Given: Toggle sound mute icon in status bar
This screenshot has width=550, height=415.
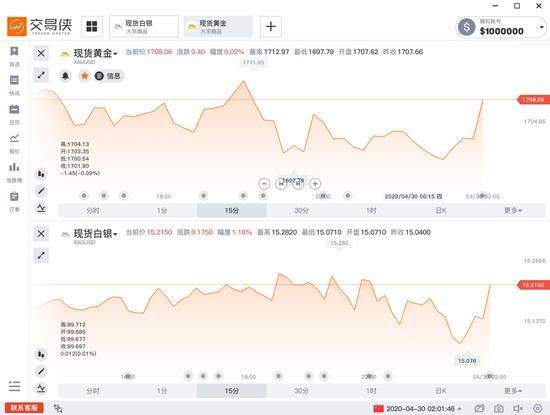Looking at the screenshot, I should tap(518, 408).
